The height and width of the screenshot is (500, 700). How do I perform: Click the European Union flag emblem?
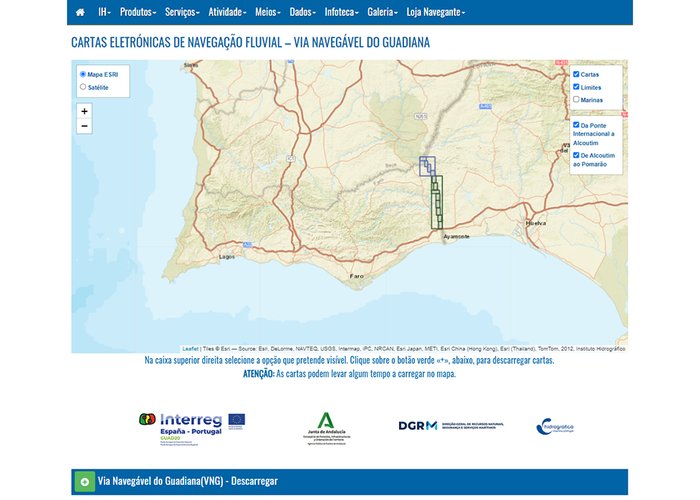click(236, 421)
